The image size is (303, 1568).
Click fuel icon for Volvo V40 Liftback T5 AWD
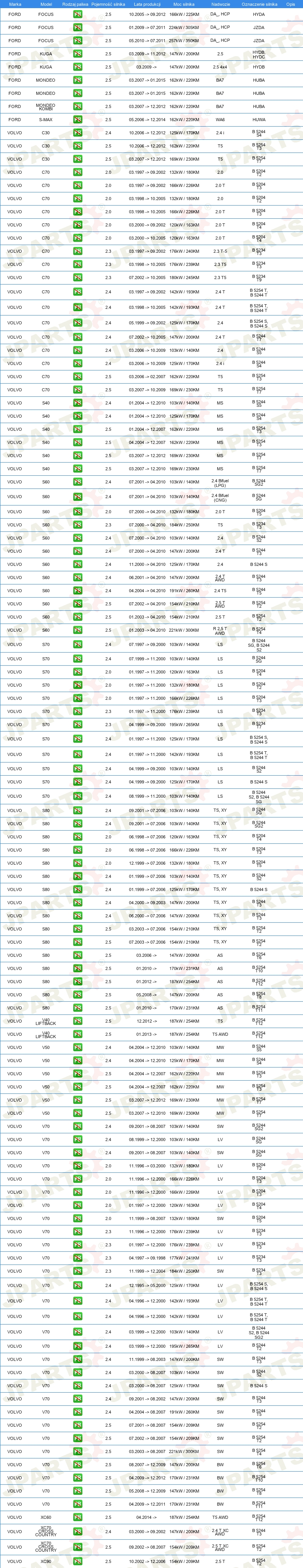[x=77, y=1034]
